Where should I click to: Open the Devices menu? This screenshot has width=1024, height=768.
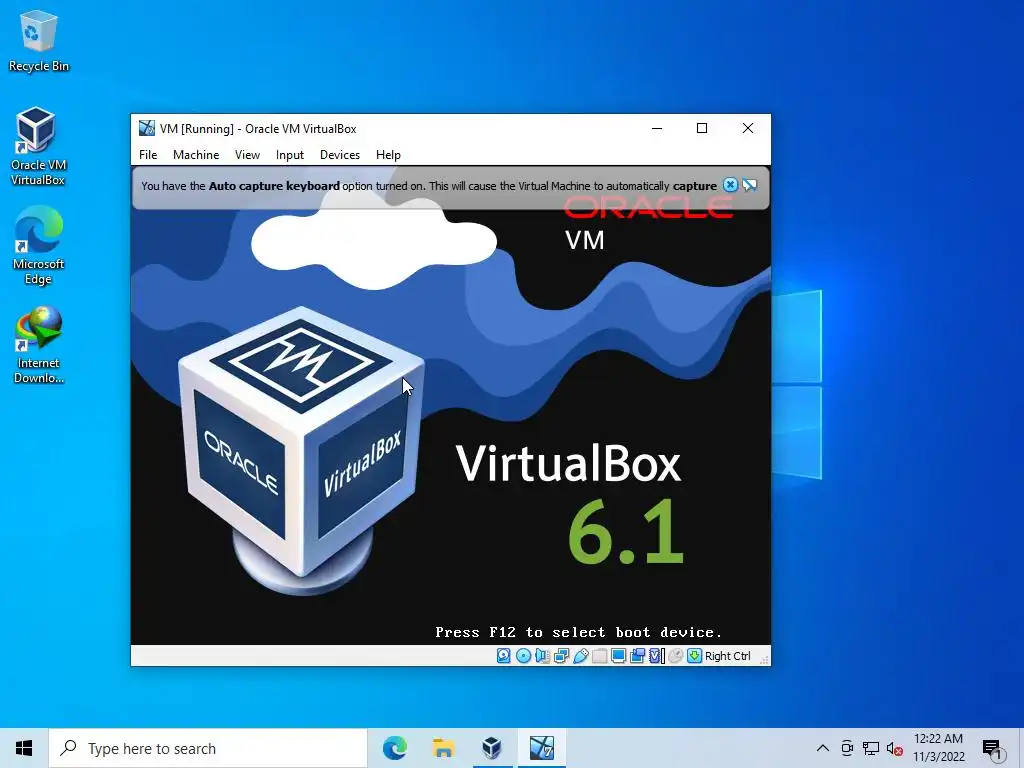pos(340,155)
